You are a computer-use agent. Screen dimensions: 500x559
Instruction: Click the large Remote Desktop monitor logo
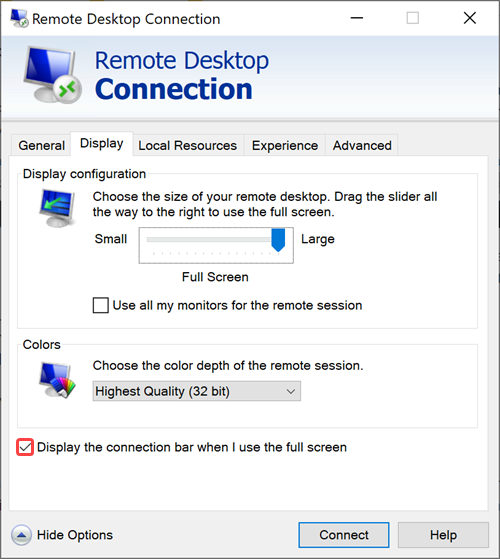point(53,75)
